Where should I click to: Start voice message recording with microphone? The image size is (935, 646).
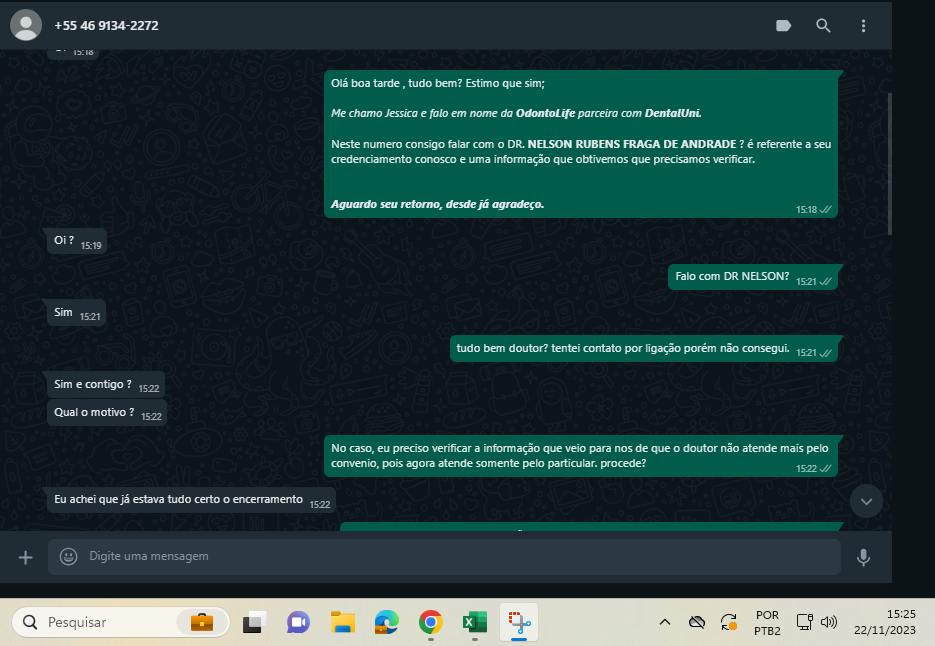pos(863,557)
